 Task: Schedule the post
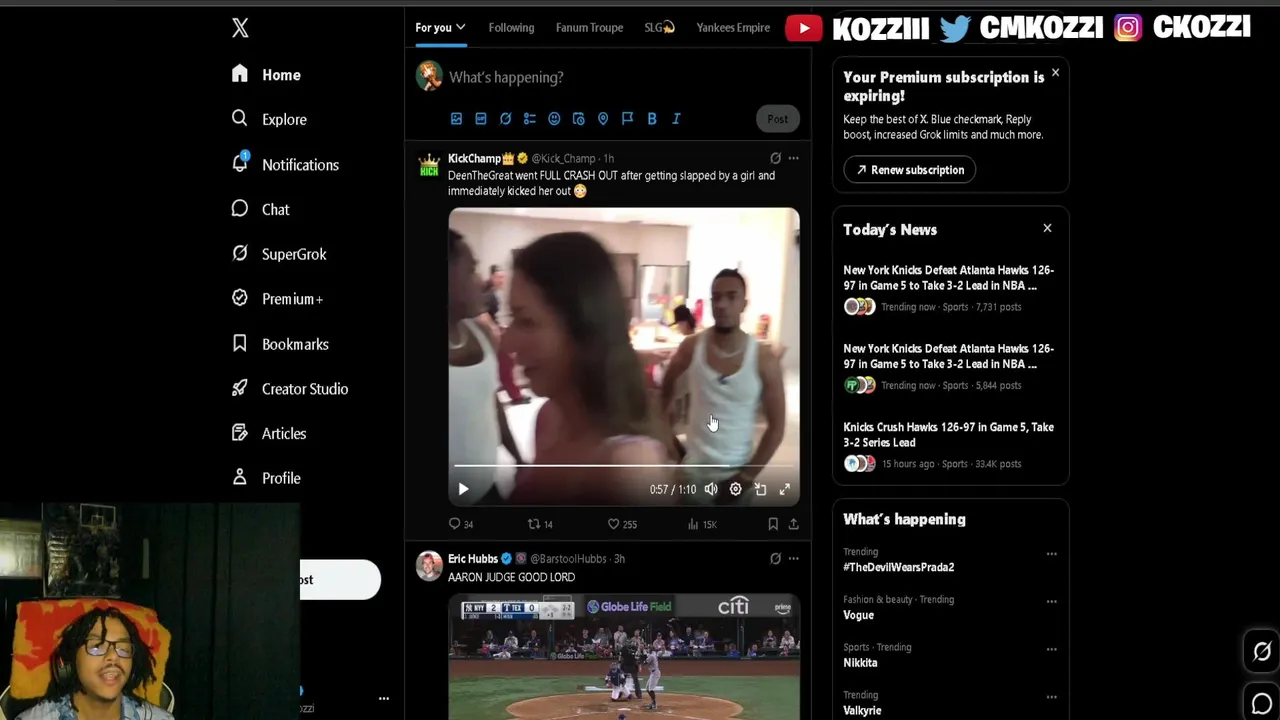click(x=578, y=119)
